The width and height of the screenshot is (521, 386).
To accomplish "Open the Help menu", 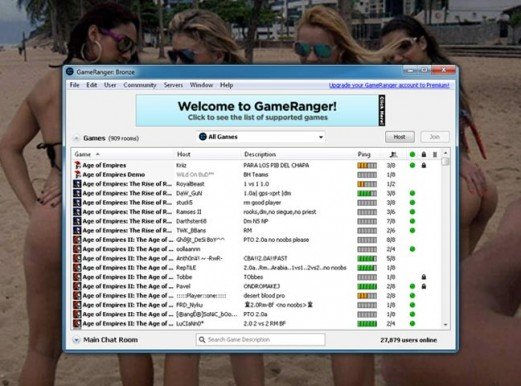I will [226, 85].
